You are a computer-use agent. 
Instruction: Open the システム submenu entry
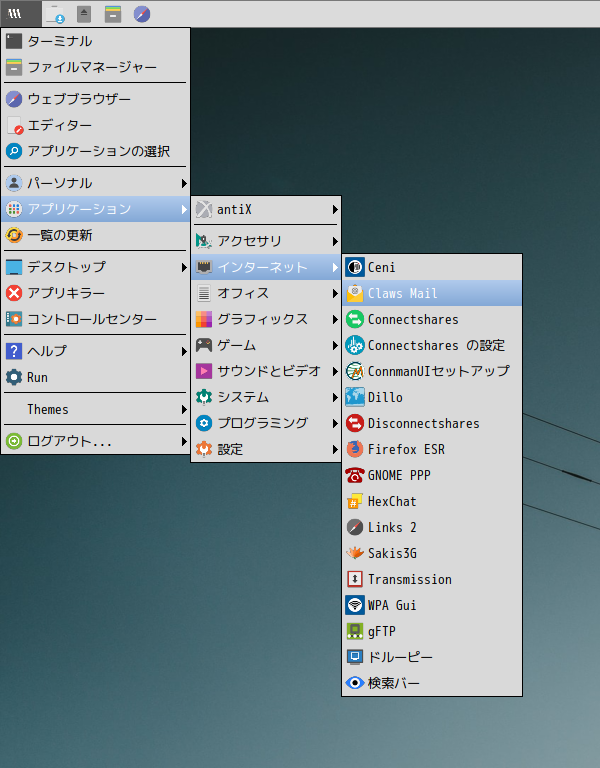pos(266,397)
